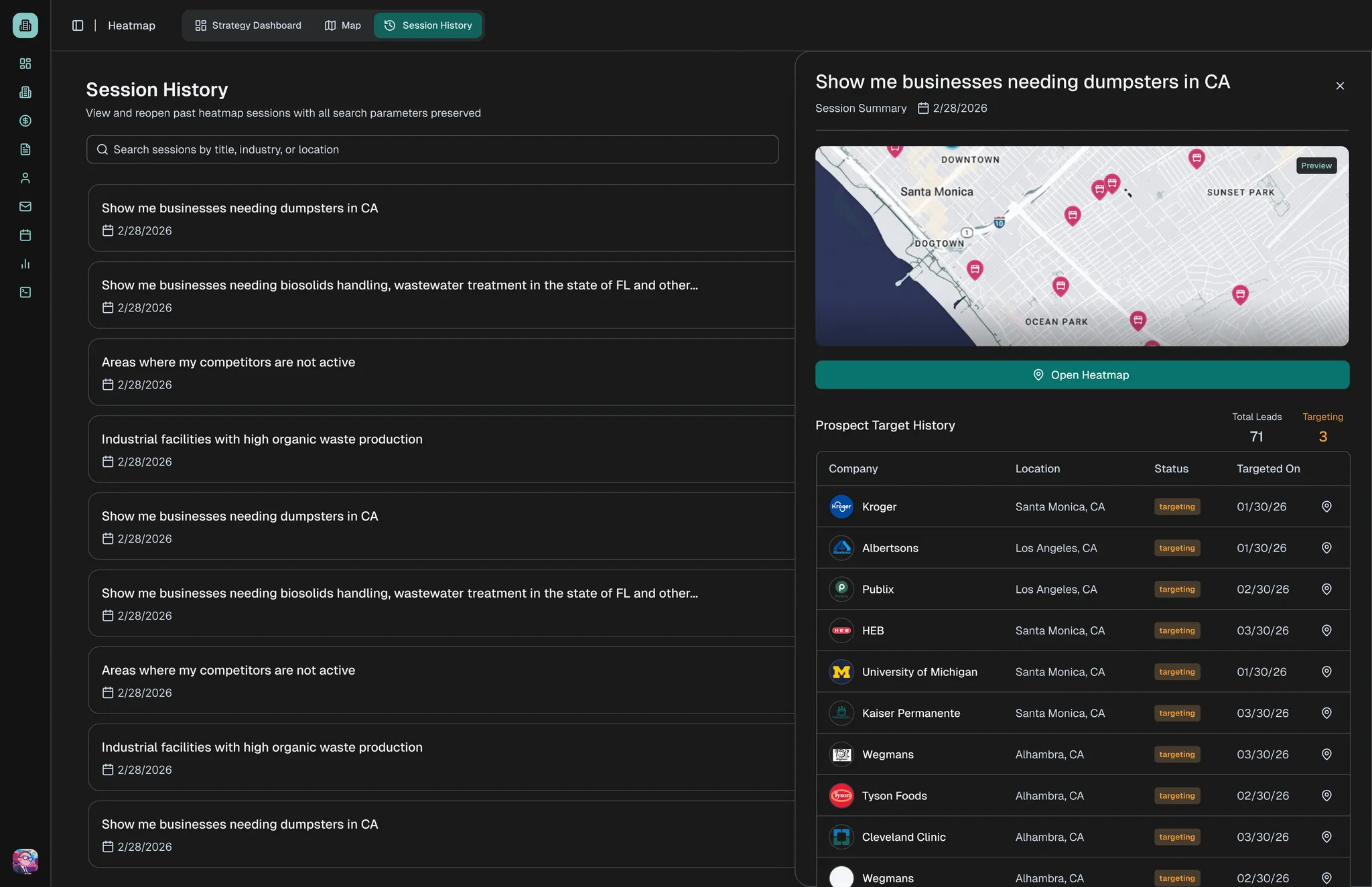Open the calendar icon in the sidebar
This screenshot has height=887, width=1372.
(25, 235)
